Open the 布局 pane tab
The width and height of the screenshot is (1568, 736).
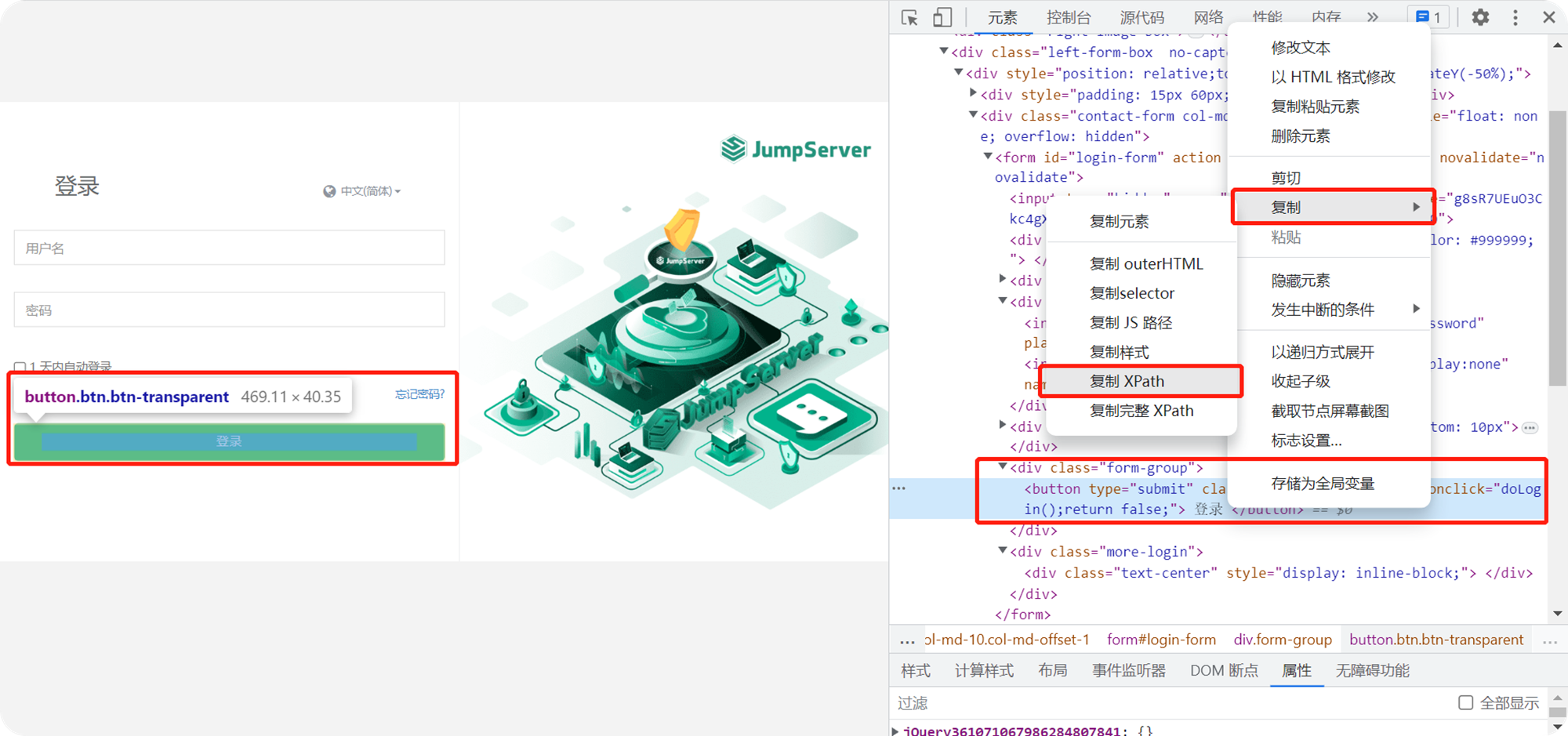[1052, 671]
